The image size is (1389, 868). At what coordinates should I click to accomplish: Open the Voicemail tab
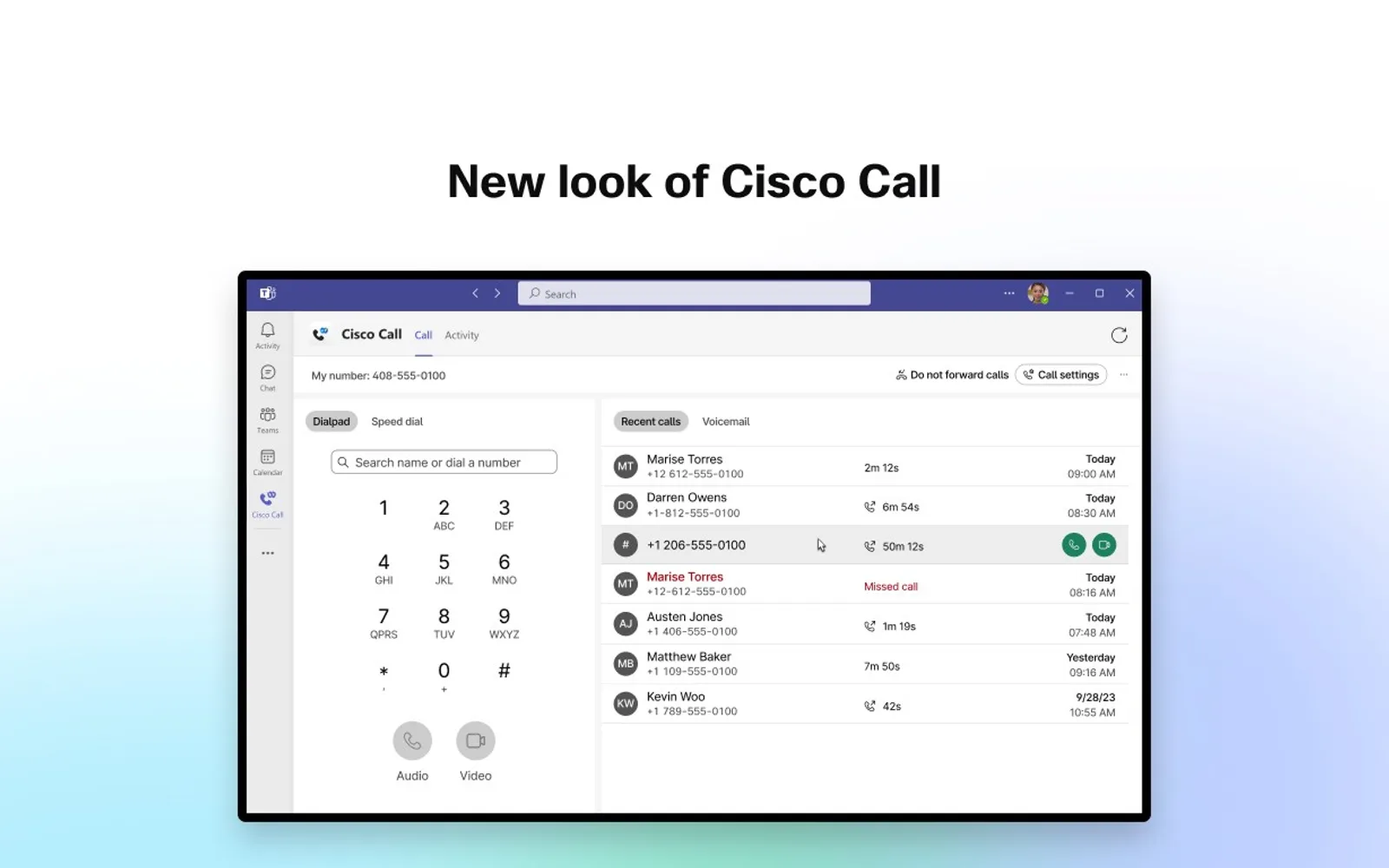pyautogui.click(x=726, y=422)
